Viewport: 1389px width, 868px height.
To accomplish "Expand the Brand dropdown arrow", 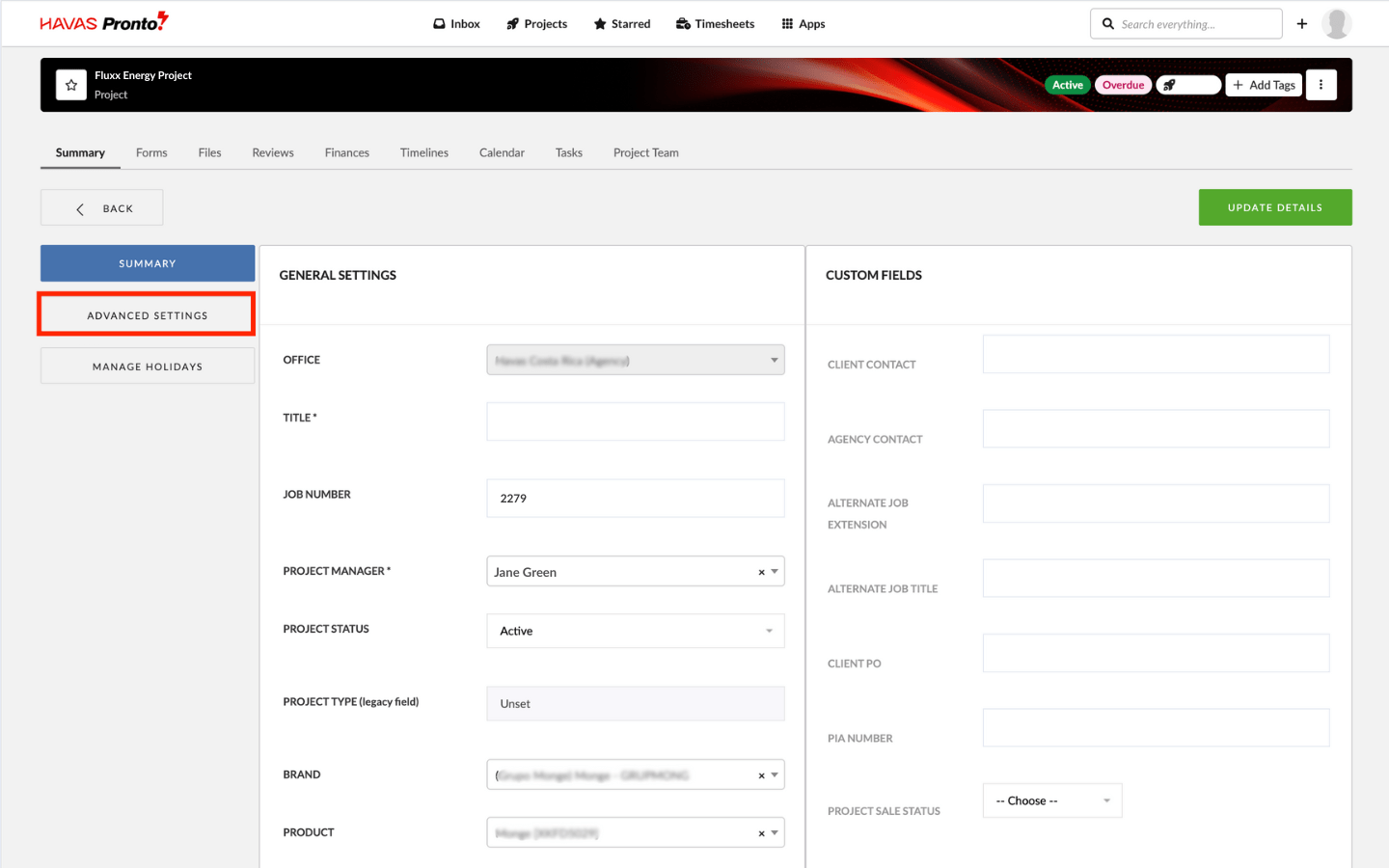I will tap(775, 774).
